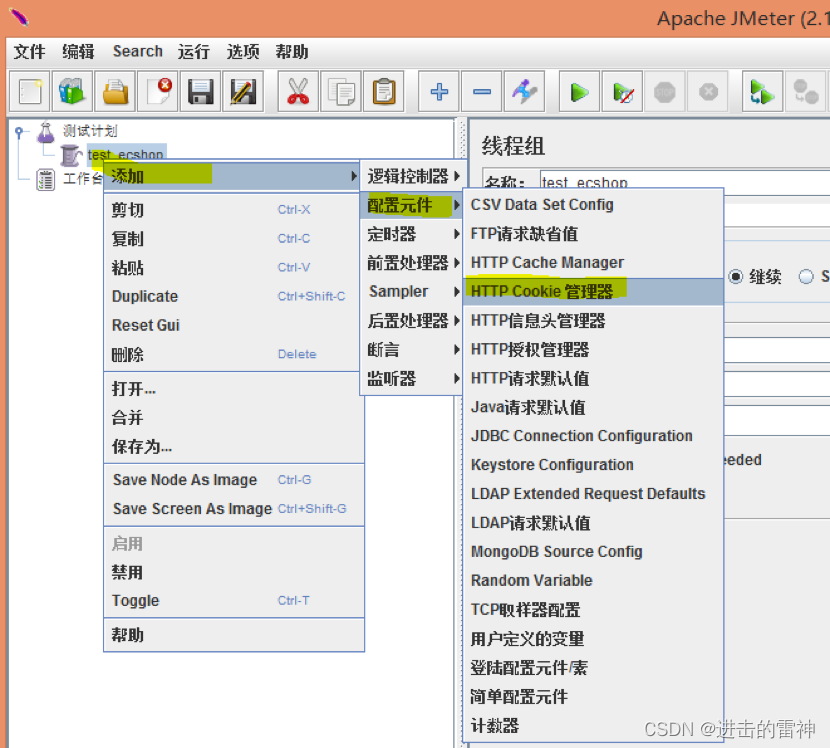Click the Copy toolbar icon

341,92
